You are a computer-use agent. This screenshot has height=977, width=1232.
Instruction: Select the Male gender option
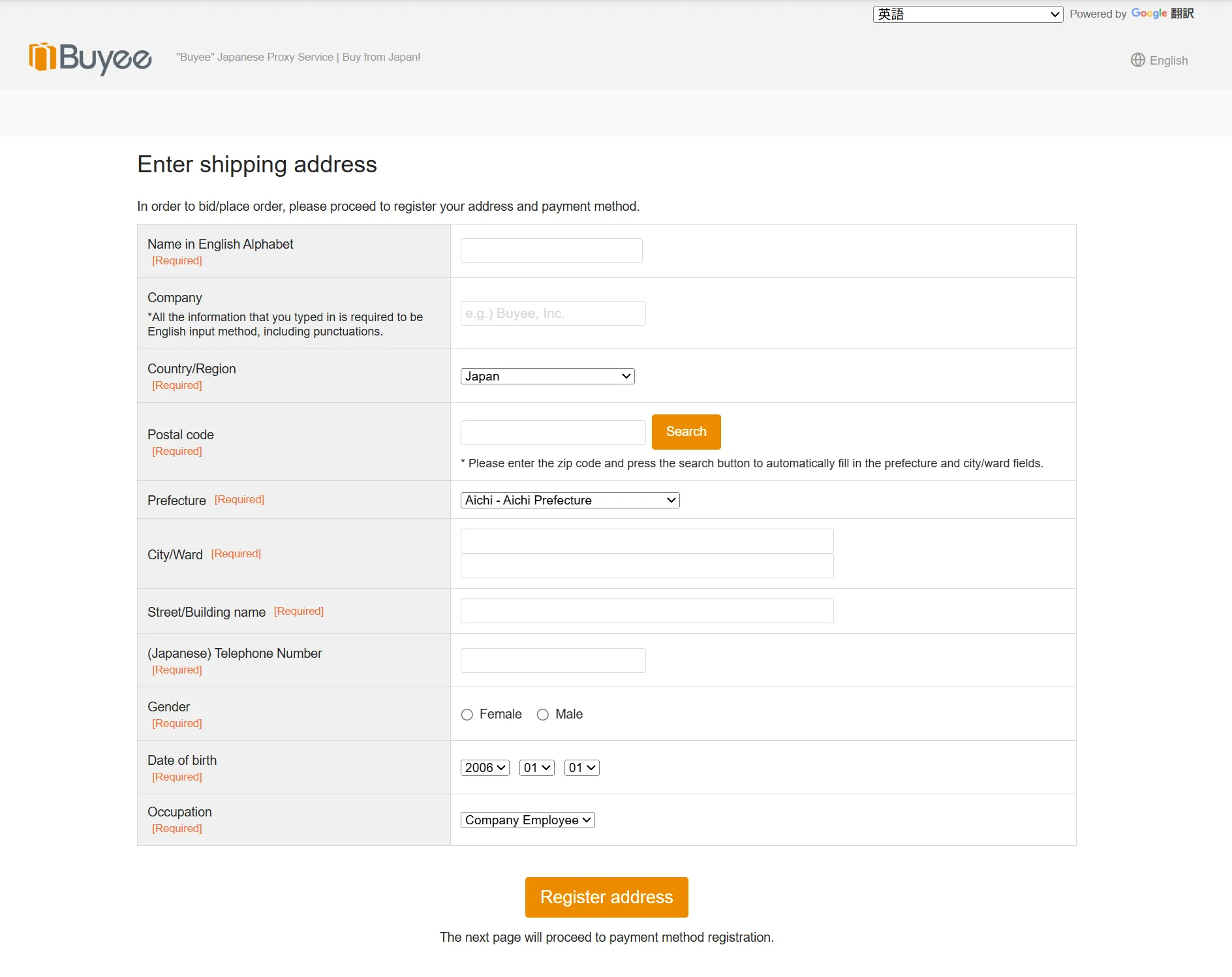[x=543, y=715]
